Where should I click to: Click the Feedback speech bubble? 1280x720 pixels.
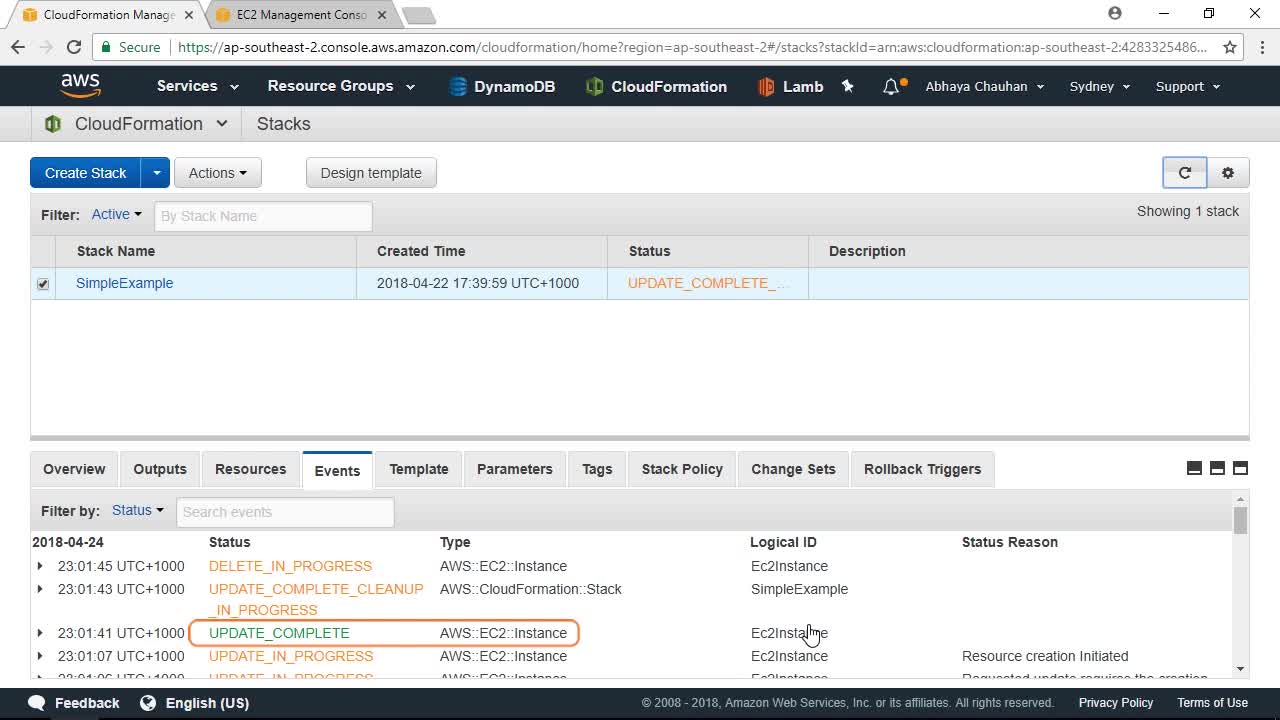[x=37, y=703]
